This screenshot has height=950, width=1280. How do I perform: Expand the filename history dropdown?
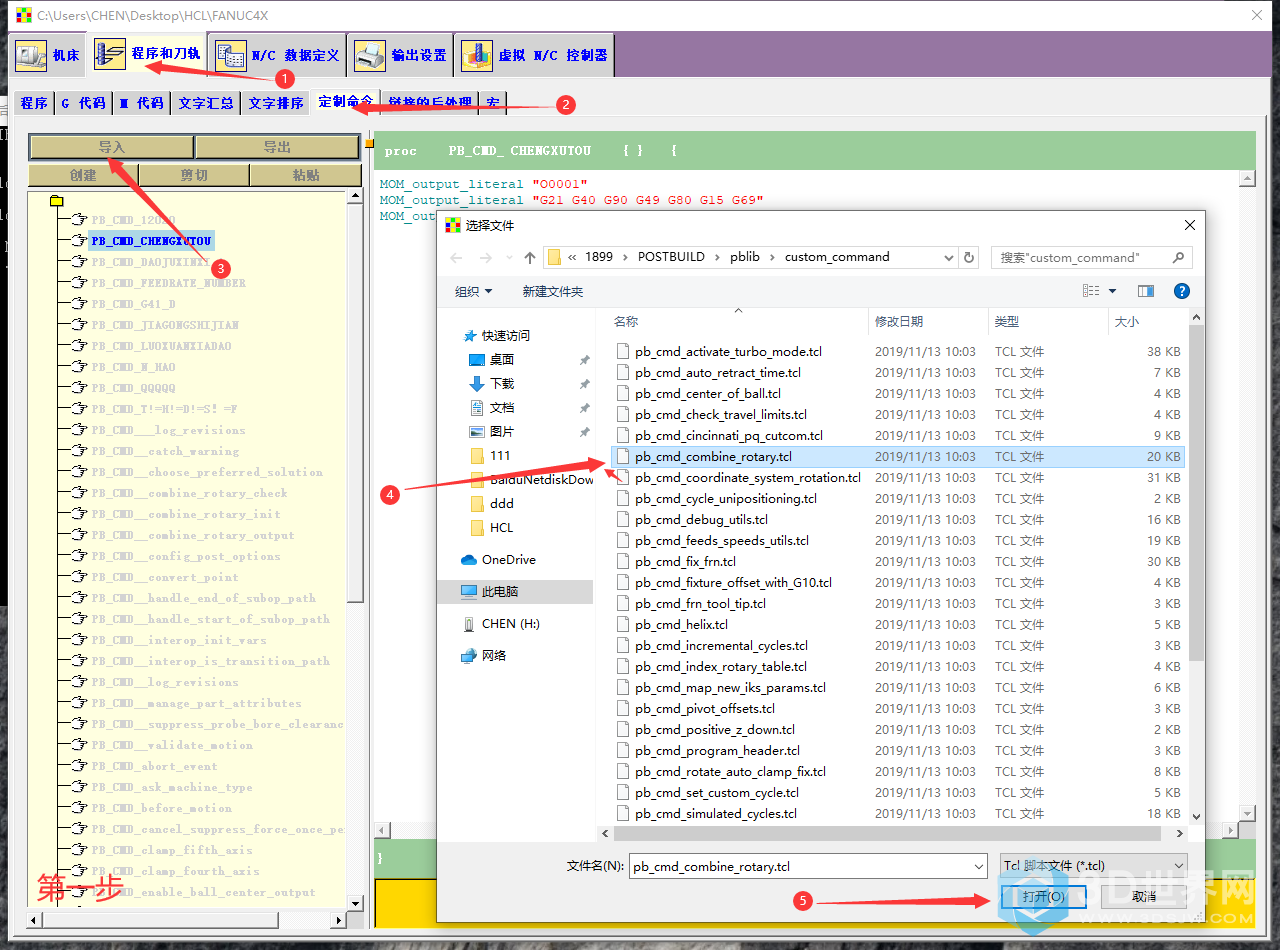[979, 866]
